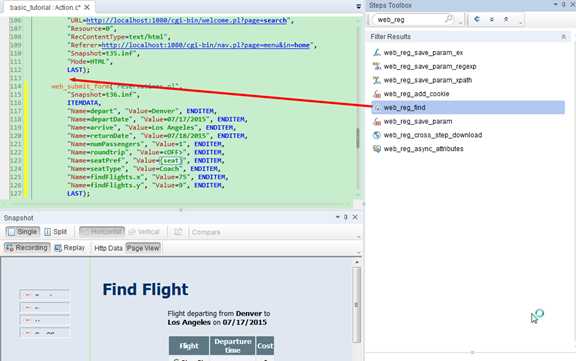
Task: Click the snapshot scrollbar up arrow
Action: [356, 262]
